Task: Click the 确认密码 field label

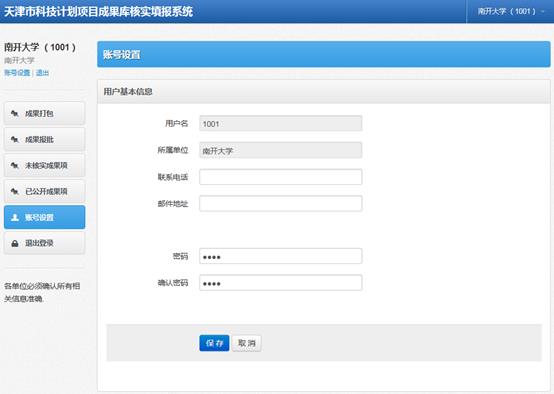Action: click(x=173, y=283)
